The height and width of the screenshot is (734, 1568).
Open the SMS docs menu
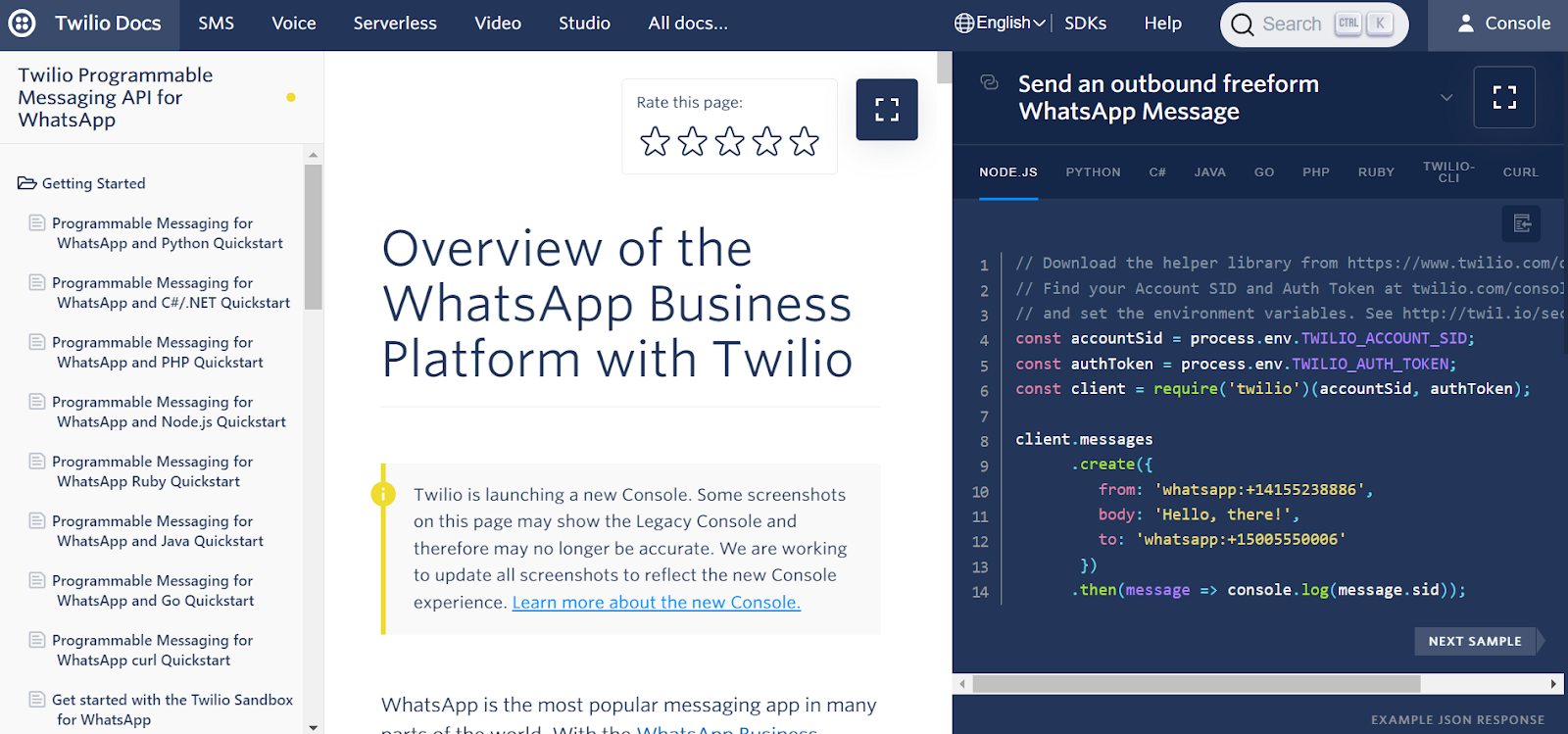tap(216, 23)
